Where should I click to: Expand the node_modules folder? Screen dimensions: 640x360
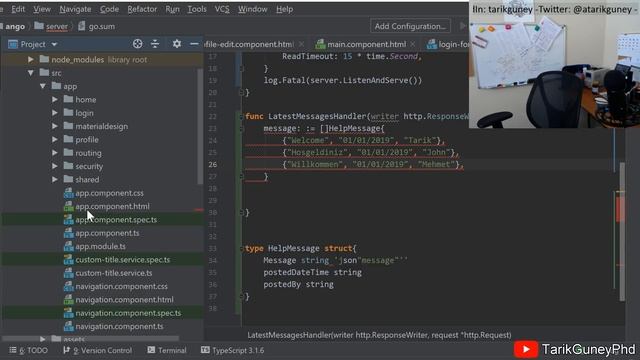(31, 60)
